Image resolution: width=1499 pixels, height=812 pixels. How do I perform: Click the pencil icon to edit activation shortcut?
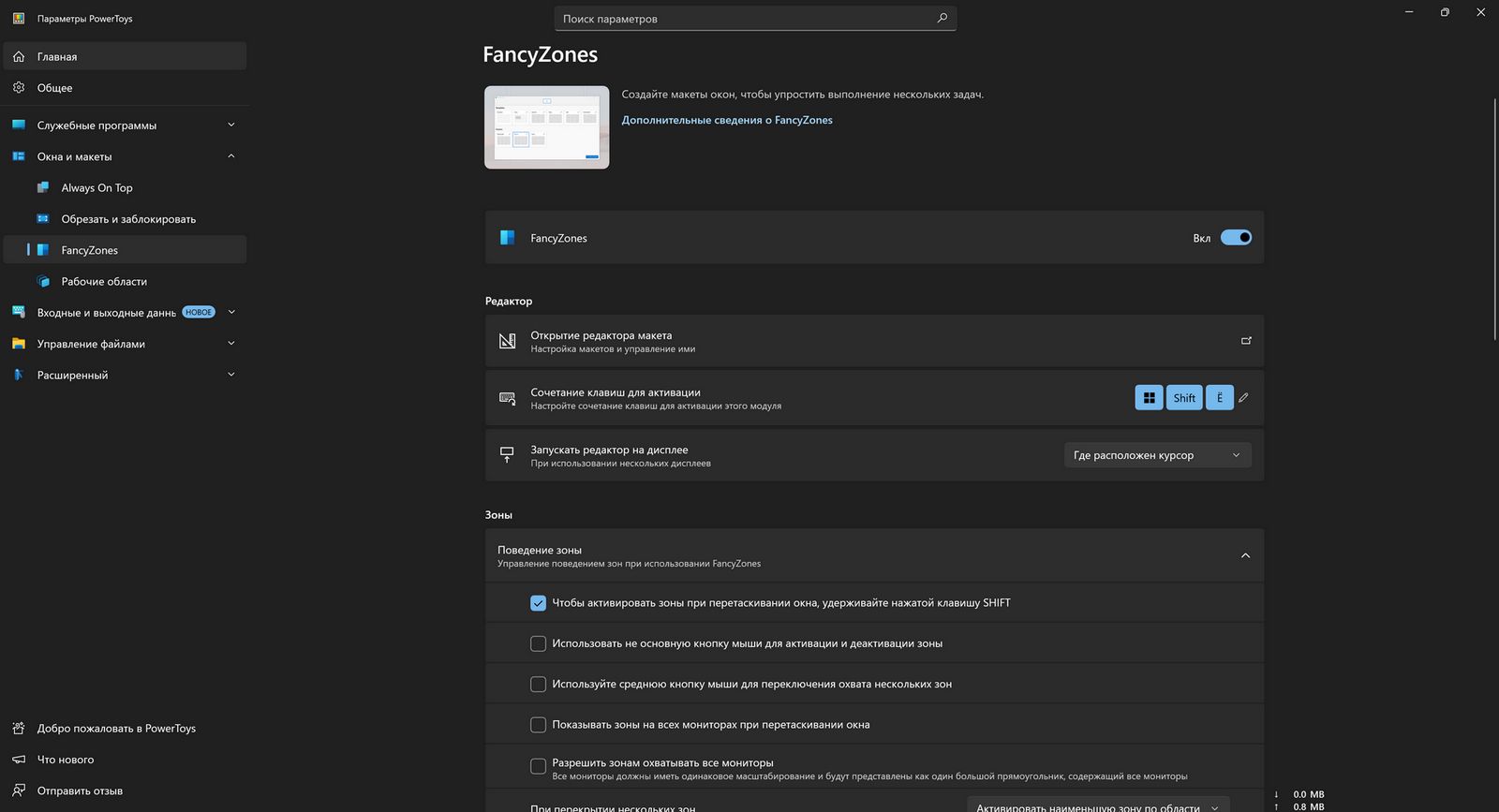pyautogui.click(x=1243, y=398)
